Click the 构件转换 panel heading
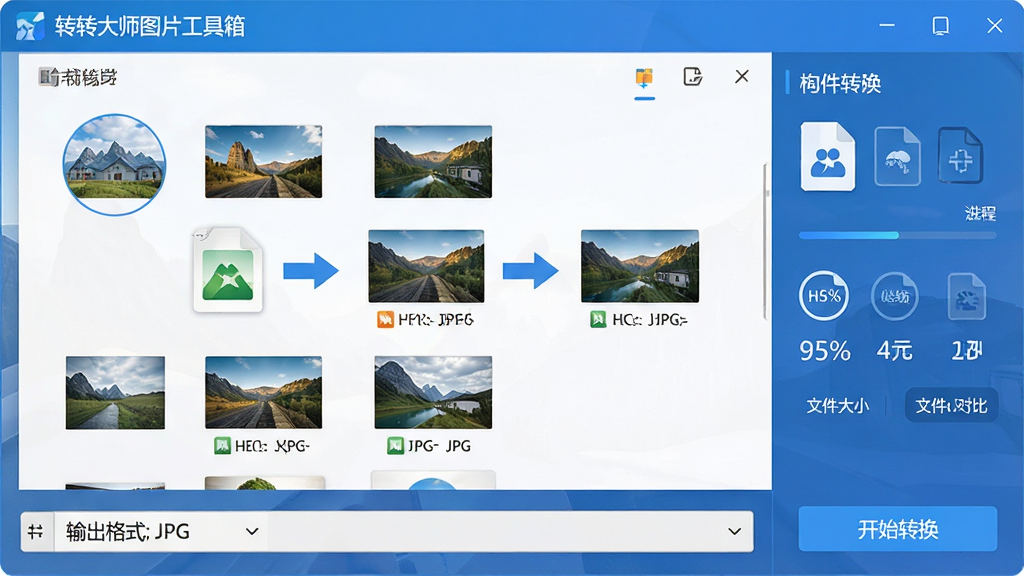 tap(840, 84)
